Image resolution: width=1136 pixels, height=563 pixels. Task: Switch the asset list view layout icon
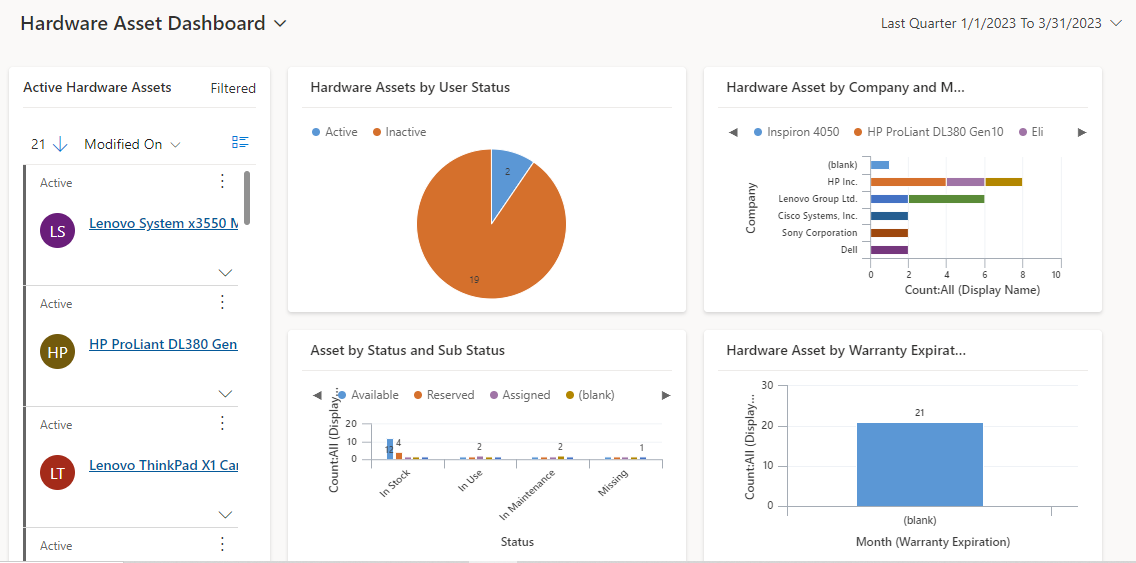pyautogui.click(x=240, y=142)
